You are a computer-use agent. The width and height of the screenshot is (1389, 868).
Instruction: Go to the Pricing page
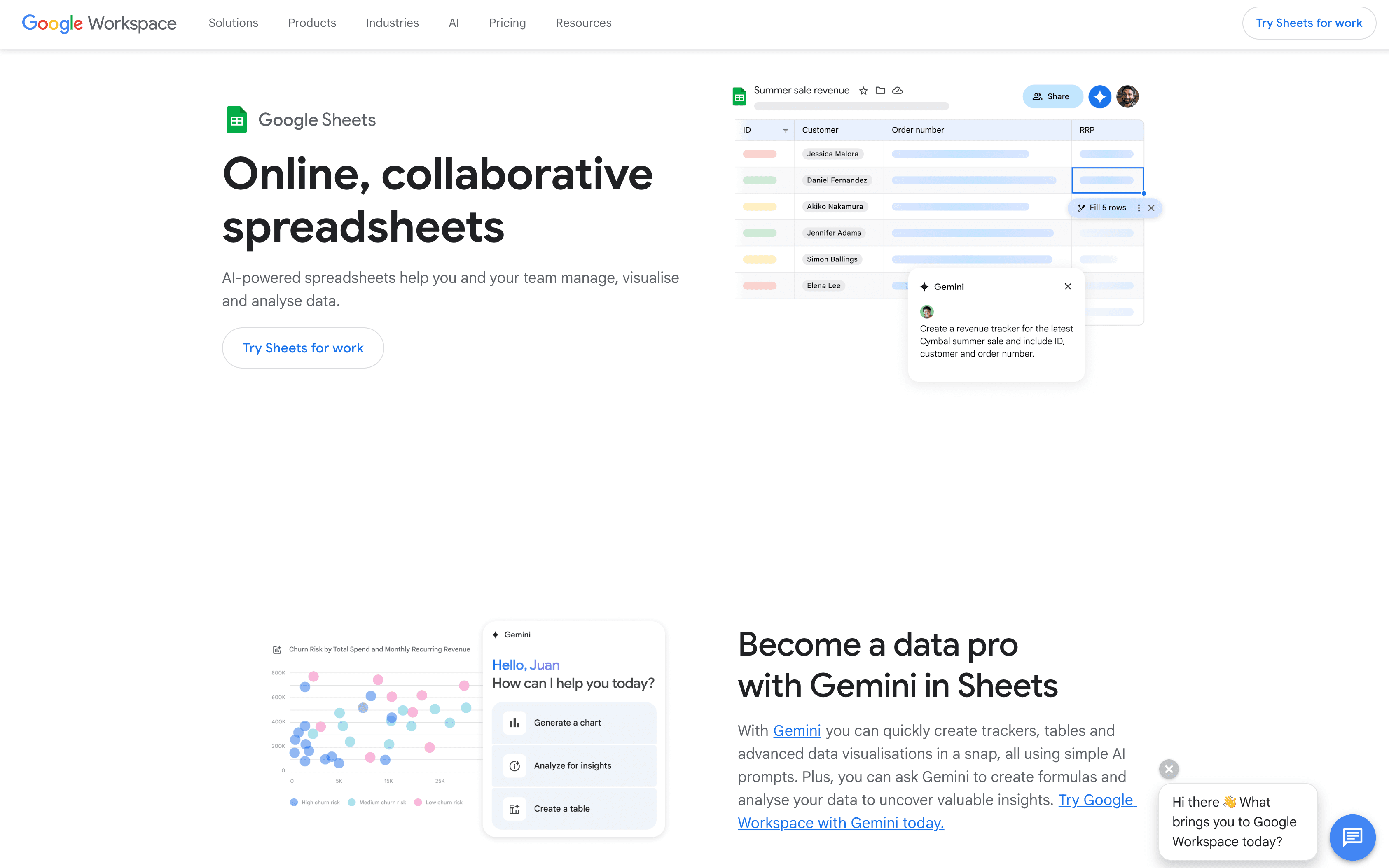[x=507, y=23]
